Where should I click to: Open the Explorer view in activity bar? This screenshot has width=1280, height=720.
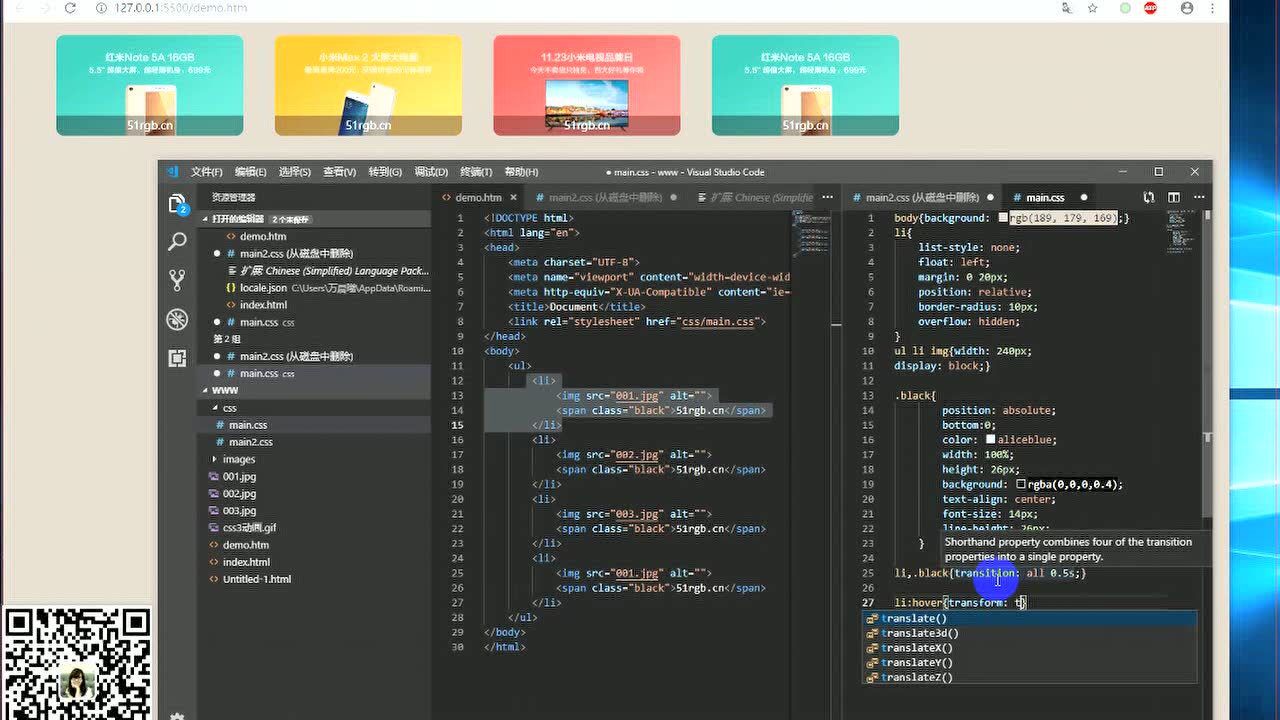(177, 204)
